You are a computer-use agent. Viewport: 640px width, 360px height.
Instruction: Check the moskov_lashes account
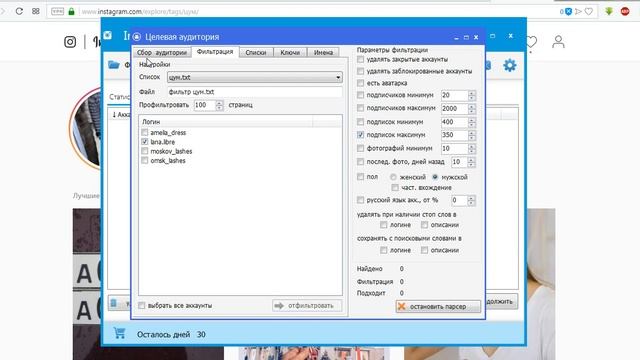pyautogui.click(x=144, y=151)
